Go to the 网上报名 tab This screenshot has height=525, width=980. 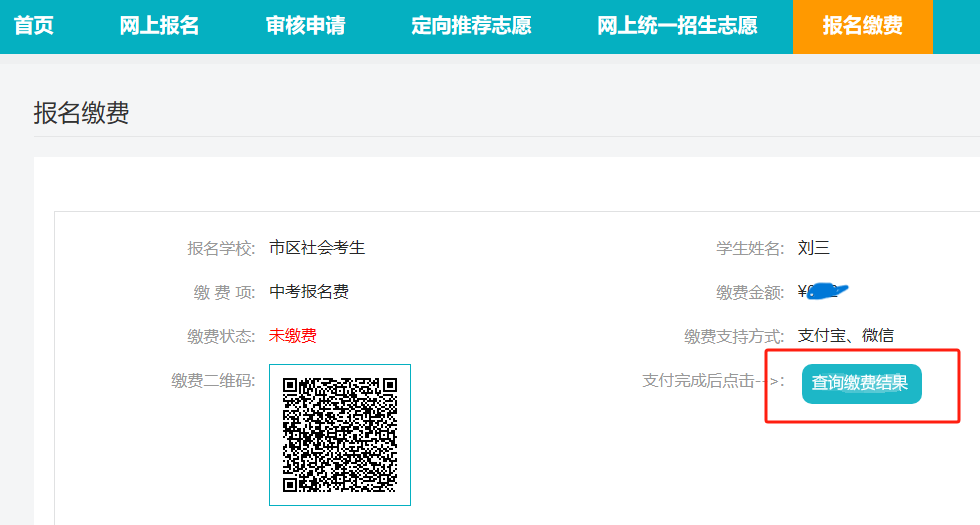coord(159,26)
